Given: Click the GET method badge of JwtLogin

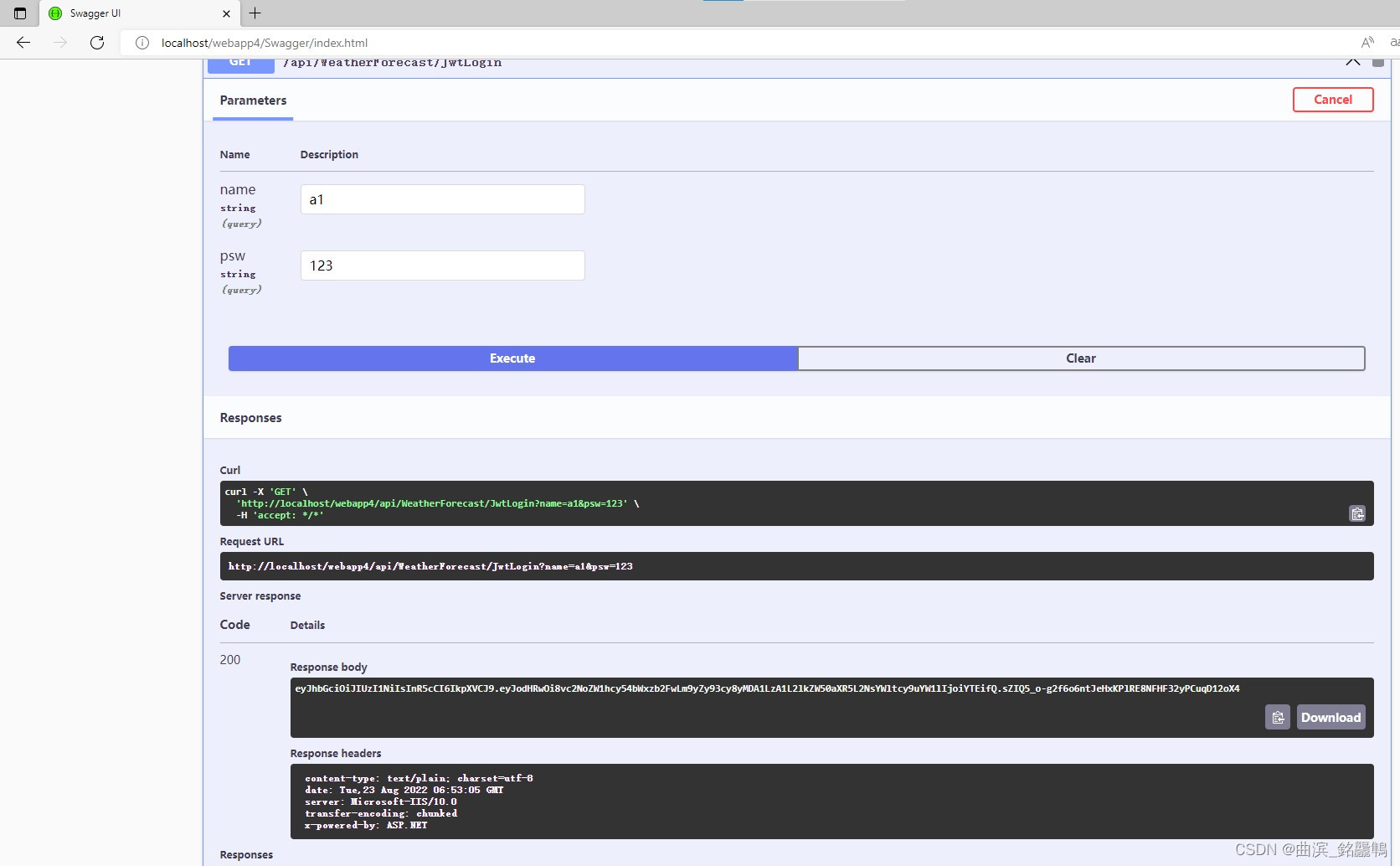Looking at the screenshot, I should click(x=241, y=65).
